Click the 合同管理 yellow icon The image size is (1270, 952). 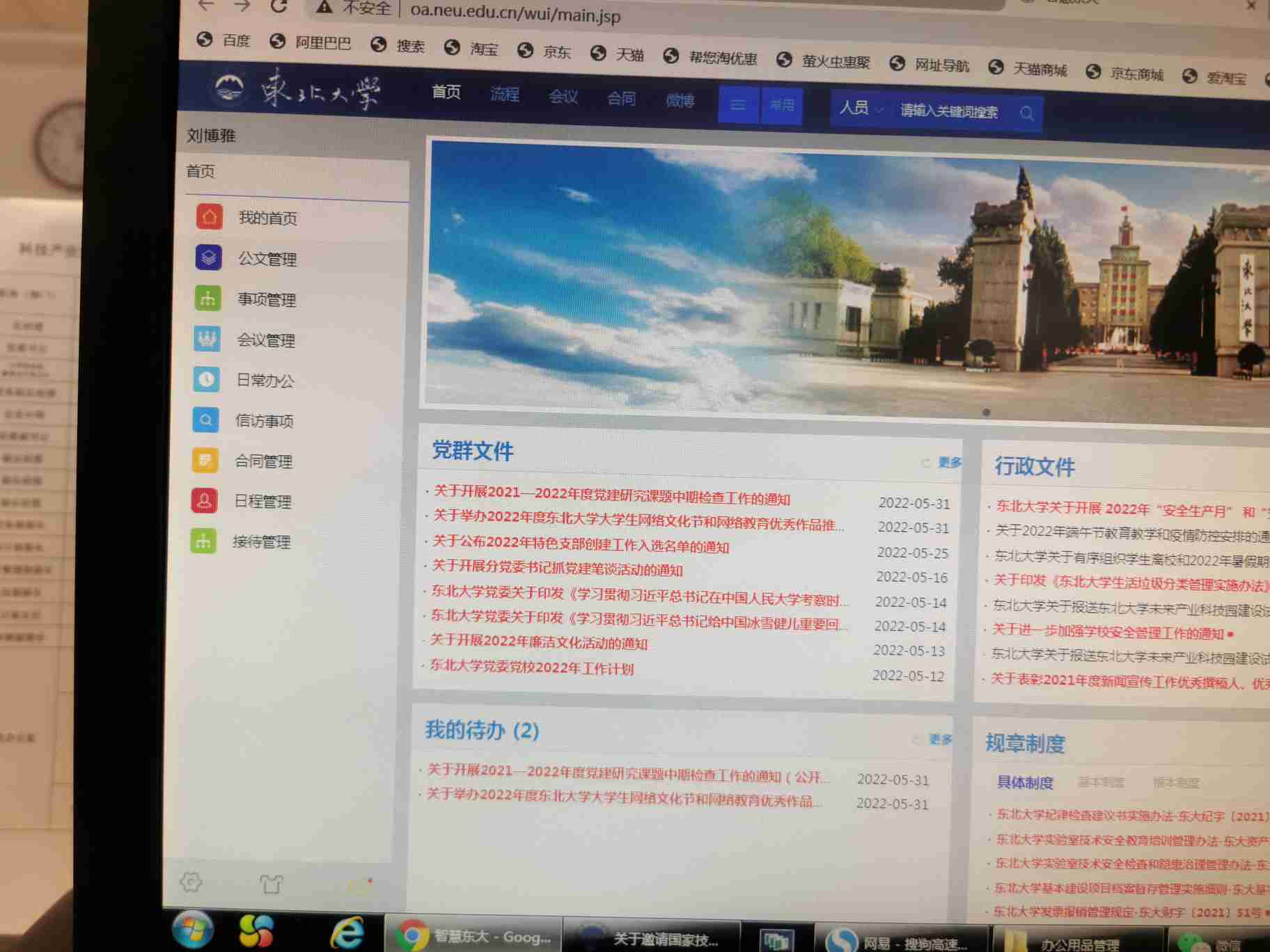tap(205, 460)
